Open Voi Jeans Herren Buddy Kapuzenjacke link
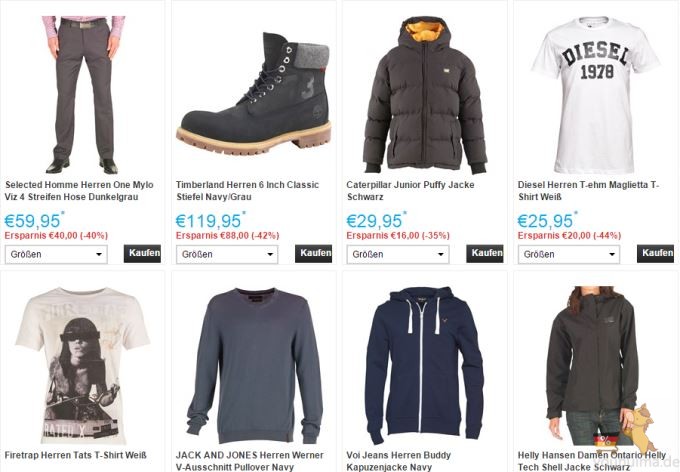Screen dimensions: 680x472 click(398, 461)
